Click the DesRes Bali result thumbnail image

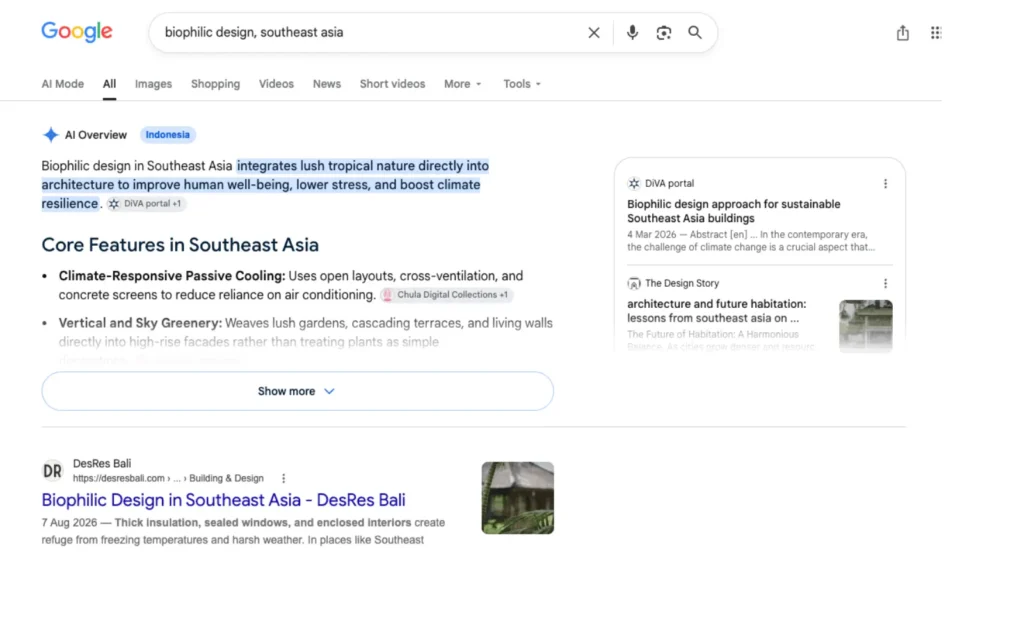[x=517, y=498]
